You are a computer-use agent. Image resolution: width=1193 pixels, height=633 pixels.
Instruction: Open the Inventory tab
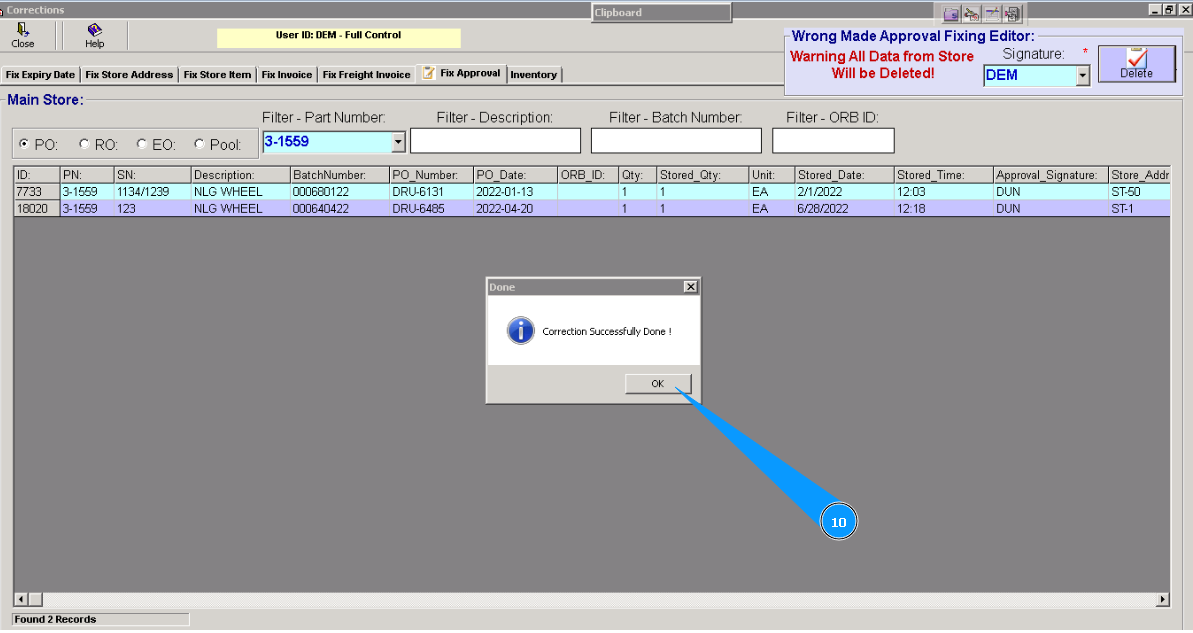[533, 75]
